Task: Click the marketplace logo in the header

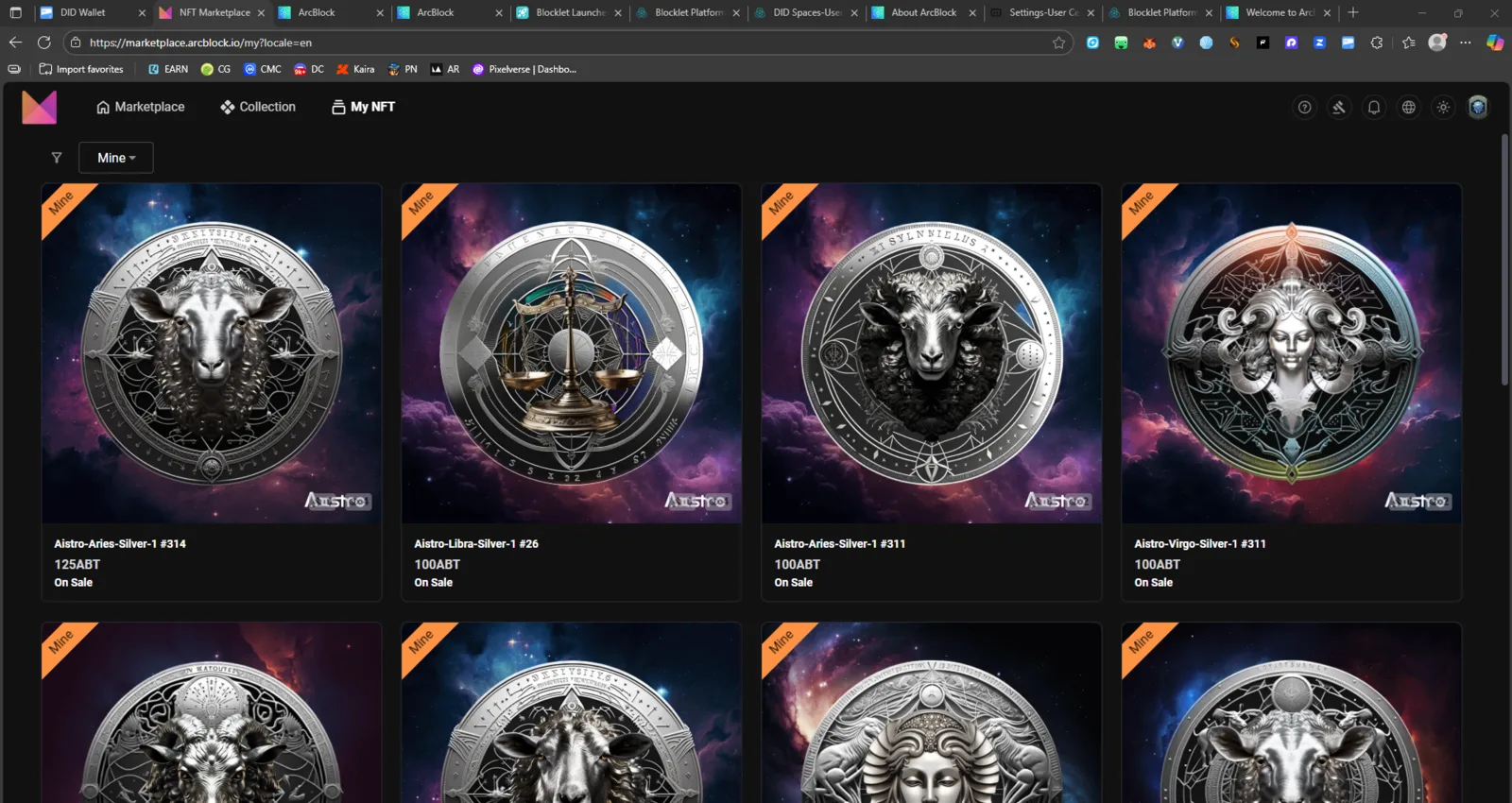Action: coord(39,108)
